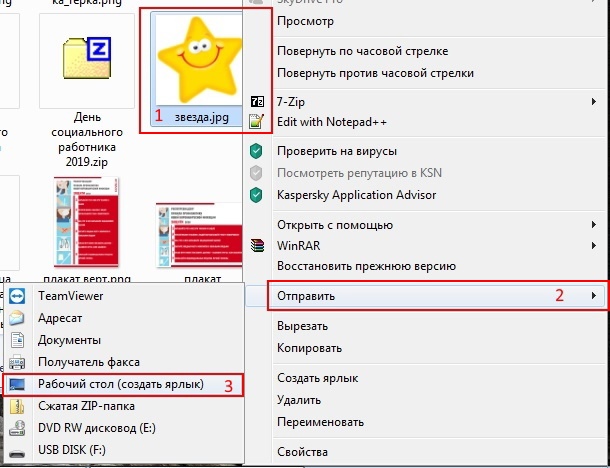Choose 'Рабочий стол (создать ярлык)' entry
The image size is (610, 468).
click(120, 384)
